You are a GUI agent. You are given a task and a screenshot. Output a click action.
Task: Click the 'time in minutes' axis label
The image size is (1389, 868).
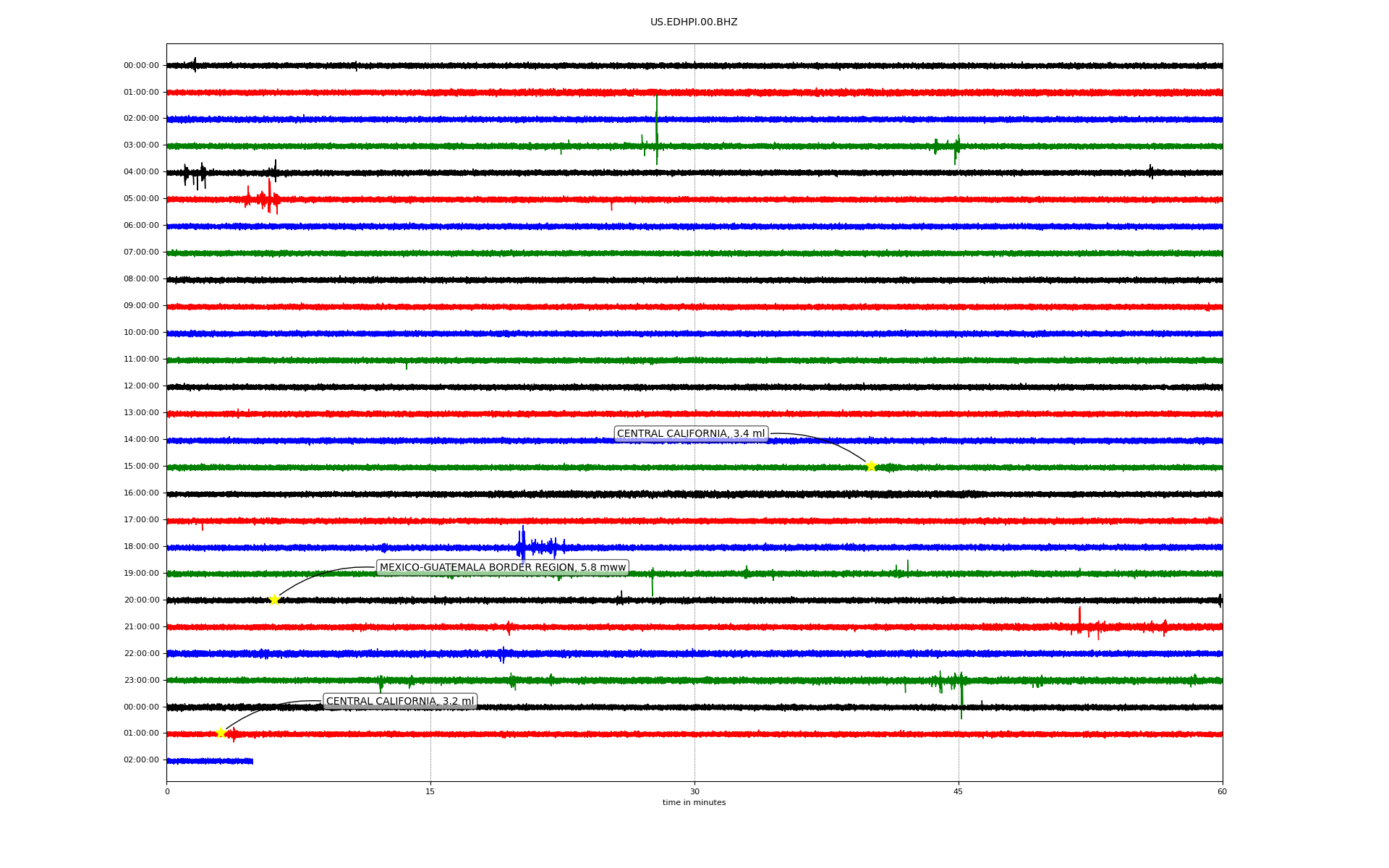[x=694, y=803]
